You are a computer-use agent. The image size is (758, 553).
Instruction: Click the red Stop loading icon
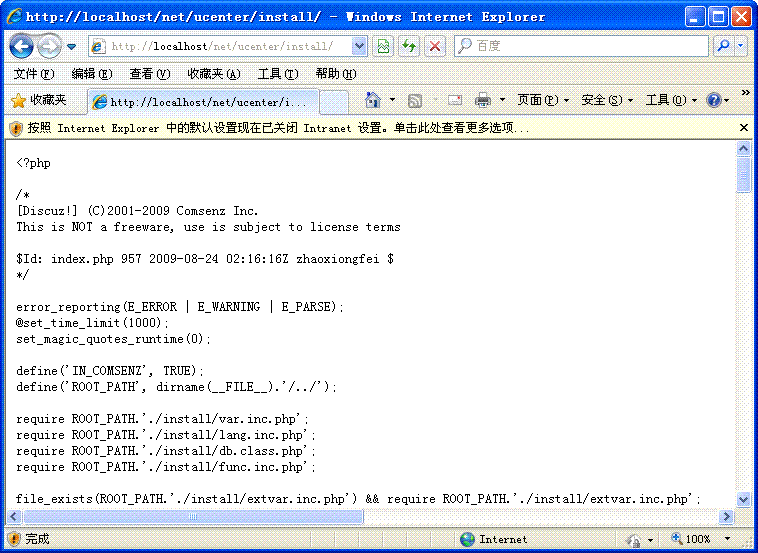pos(435,46)
